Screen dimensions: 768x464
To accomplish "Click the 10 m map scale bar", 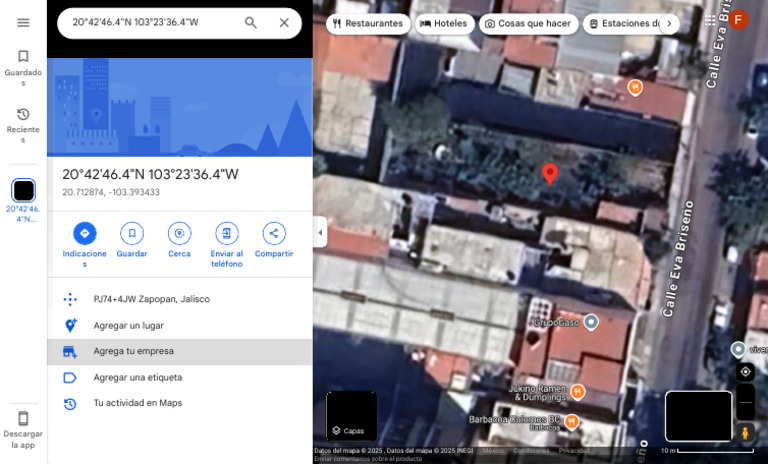I will click(707, 451).
